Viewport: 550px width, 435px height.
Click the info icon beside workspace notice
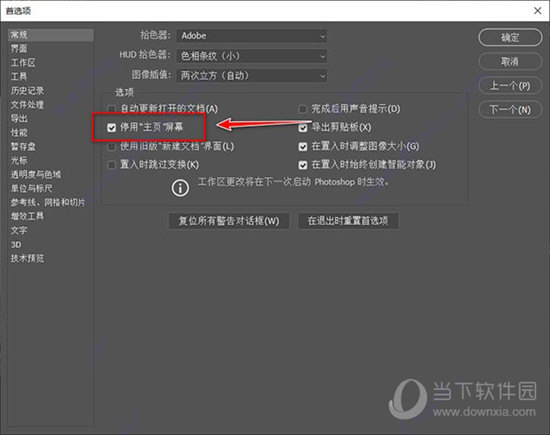[x=180, y=188]
